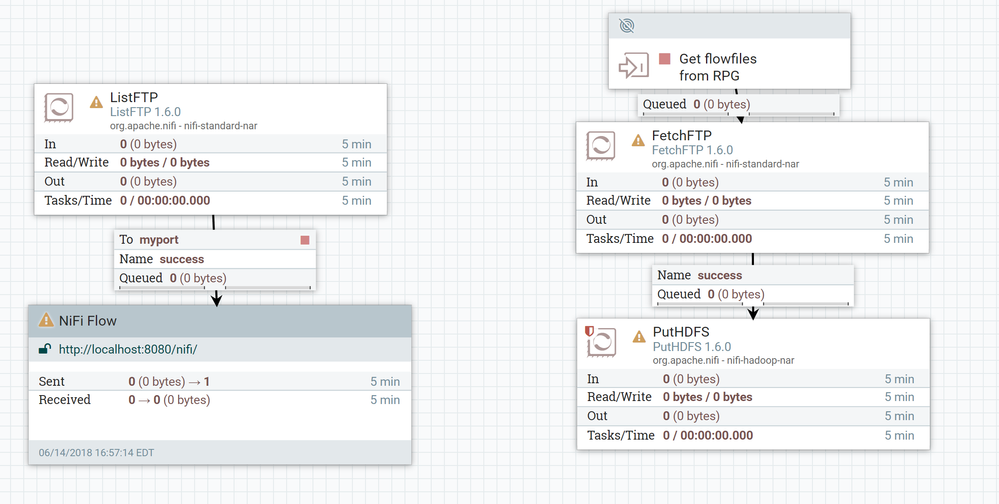The height and width of the screenshot is (504, 999).
Task: Click the unlocked padlock beside localhost URL
Action: point(44,349)
